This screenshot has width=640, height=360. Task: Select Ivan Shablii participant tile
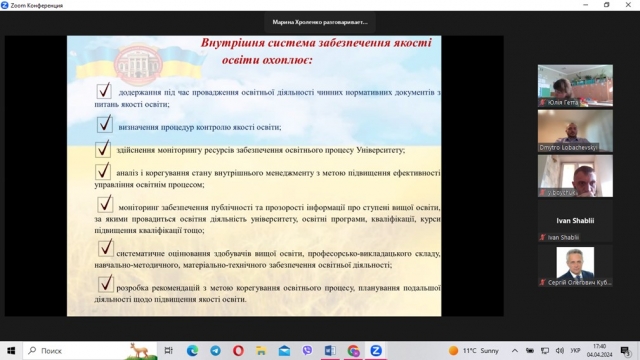point(575,221)
